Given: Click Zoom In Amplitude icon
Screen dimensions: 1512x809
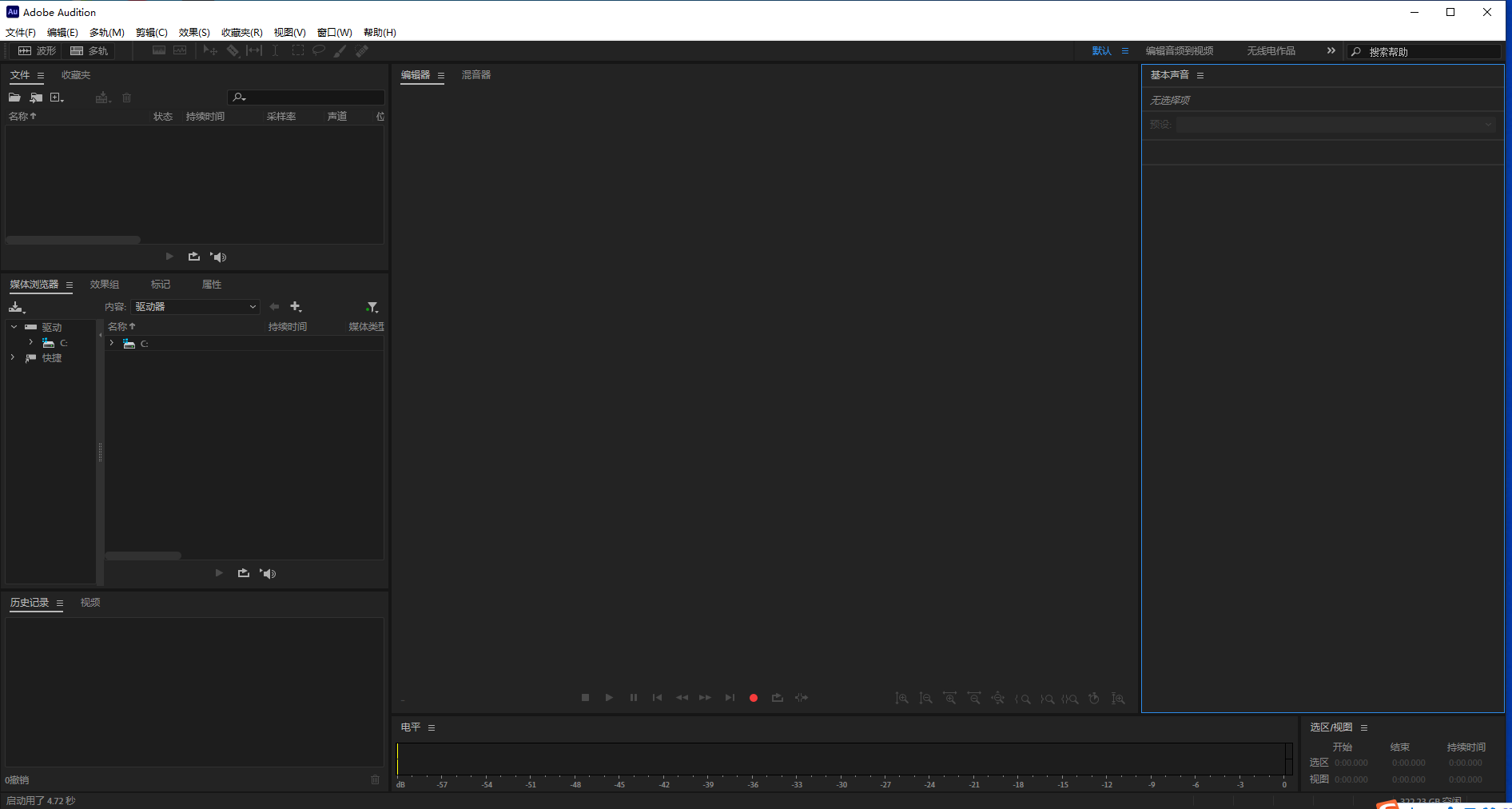Looking at the screenshot, I should click(x=901, y=698).
